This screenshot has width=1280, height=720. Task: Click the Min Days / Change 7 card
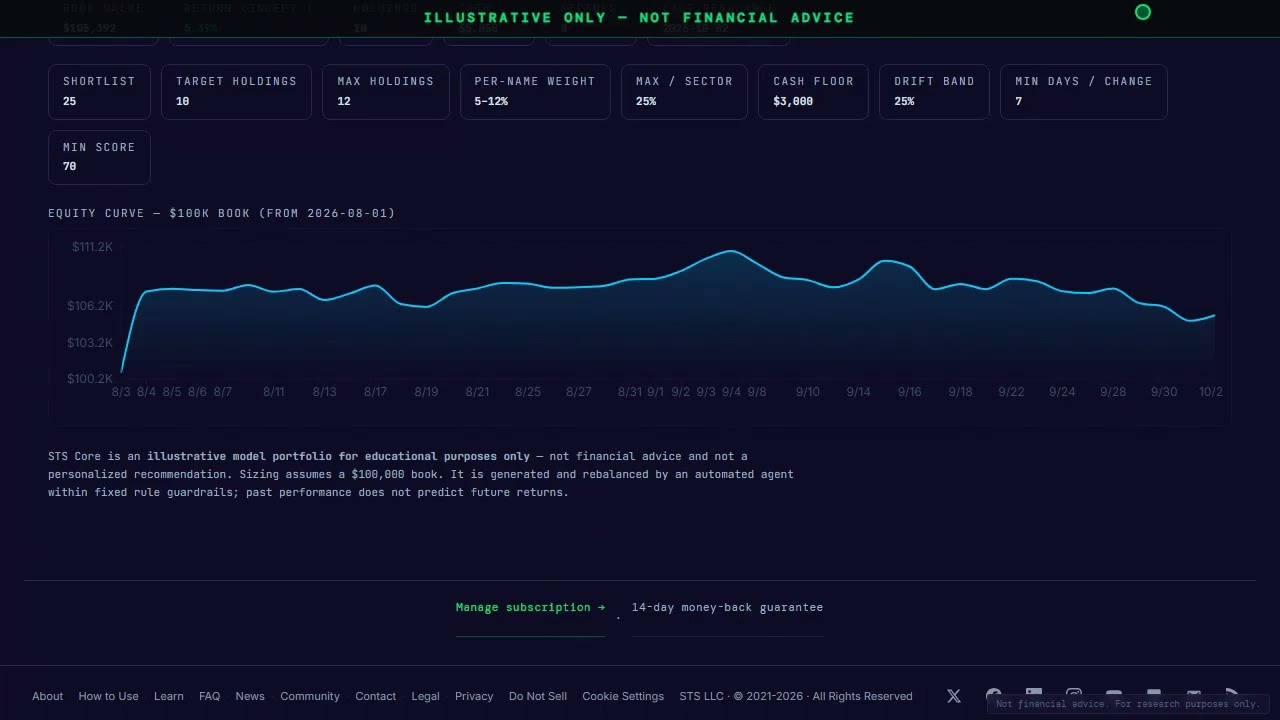1084,92
